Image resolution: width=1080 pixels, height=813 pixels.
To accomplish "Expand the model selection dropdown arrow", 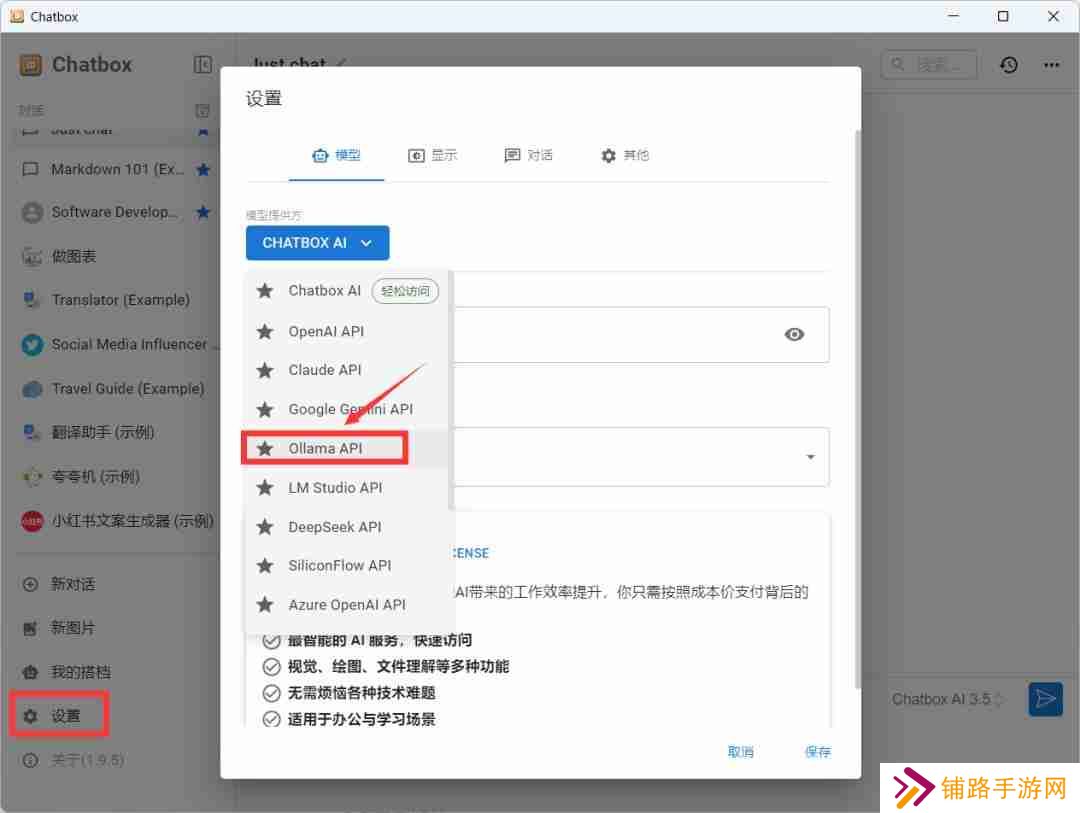I will click(x=811, y=457).
